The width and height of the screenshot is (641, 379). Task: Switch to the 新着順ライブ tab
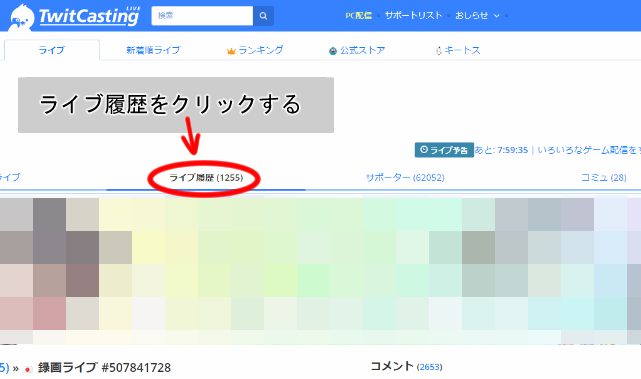[153, 50]
